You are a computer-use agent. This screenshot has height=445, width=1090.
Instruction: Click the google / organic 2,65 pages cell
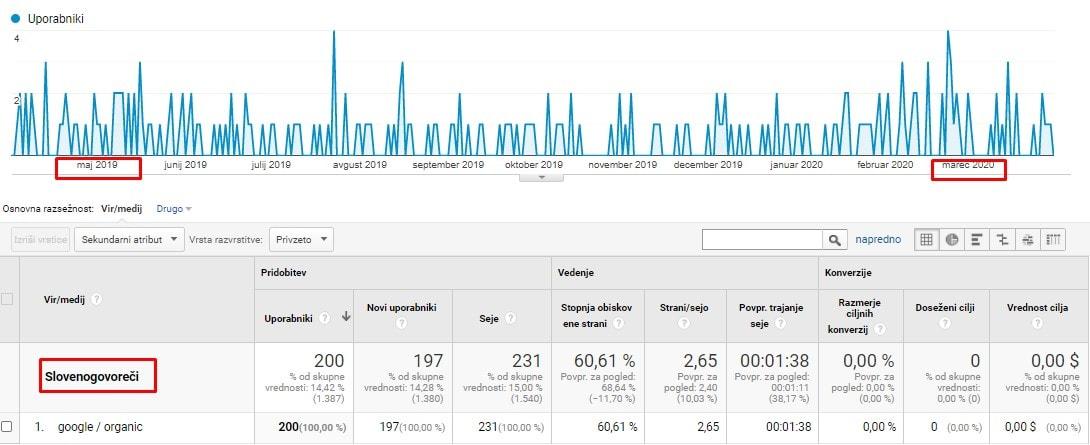[708, 427]
